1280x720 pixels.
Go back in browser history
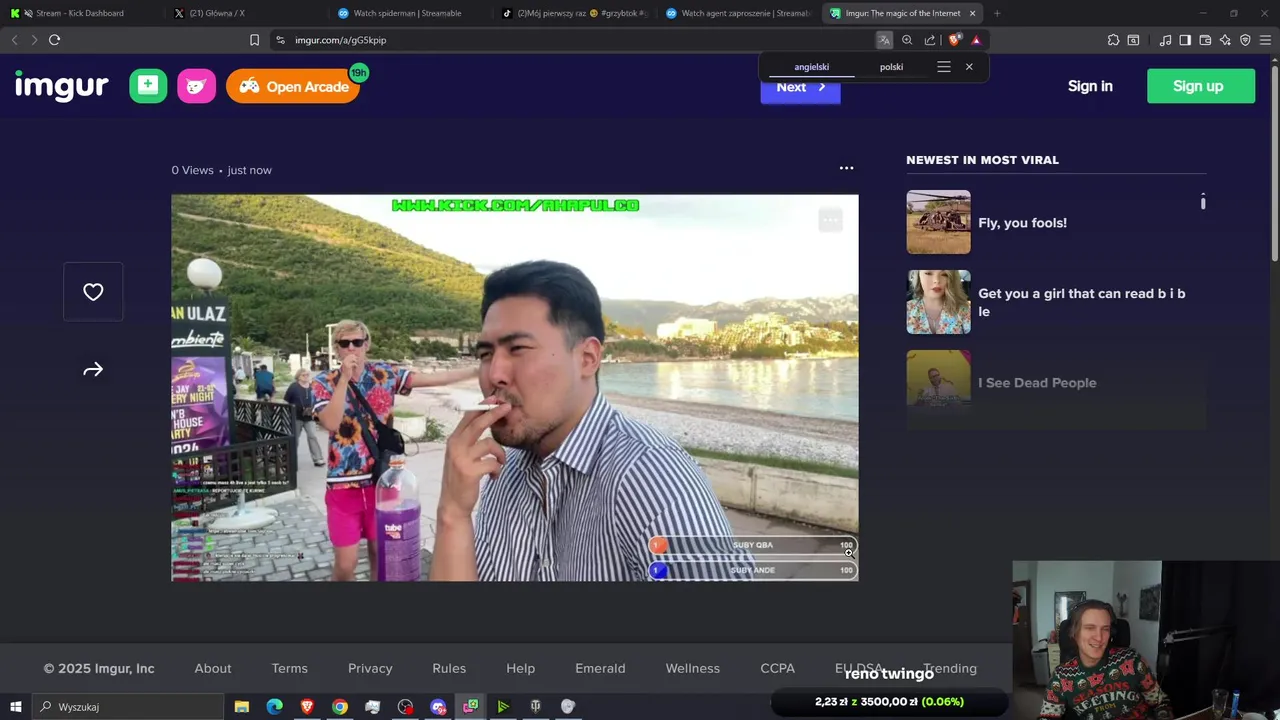click(14, 40)
